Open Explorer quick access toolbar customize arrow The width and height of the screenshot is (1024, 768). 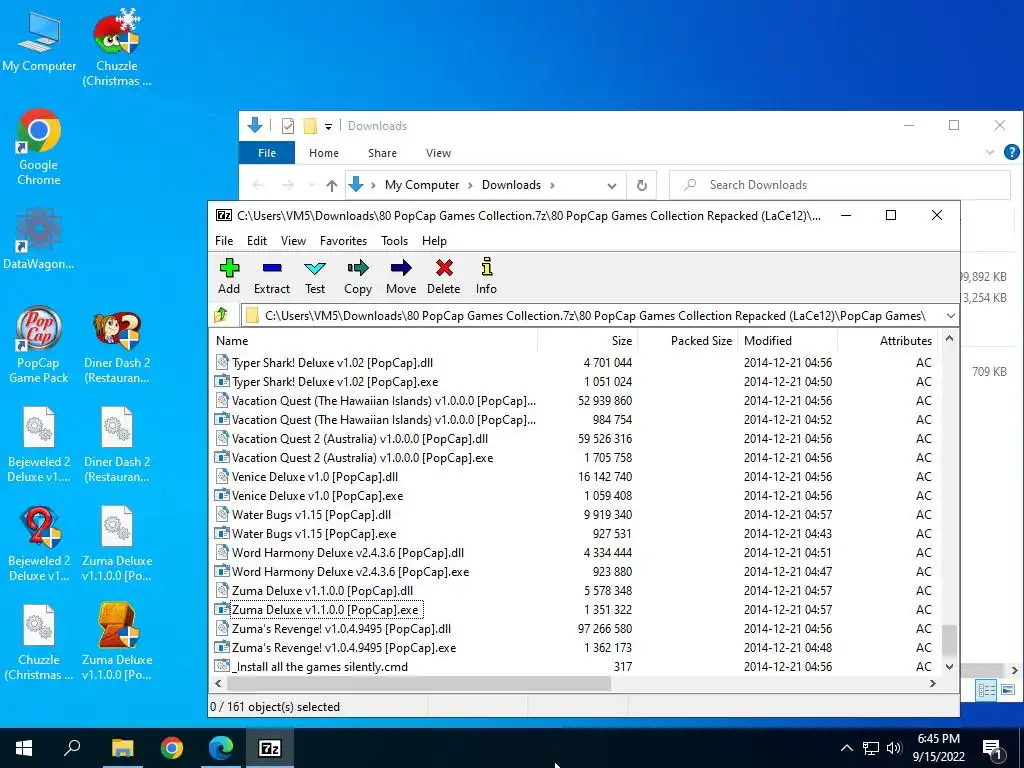pos(328,126)
